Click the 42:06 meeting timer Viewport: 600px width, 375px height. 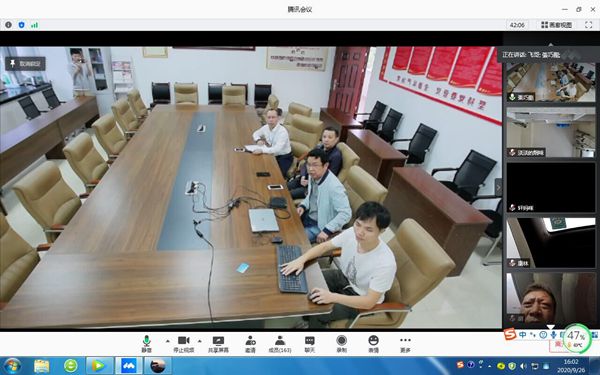click(517, 25)
